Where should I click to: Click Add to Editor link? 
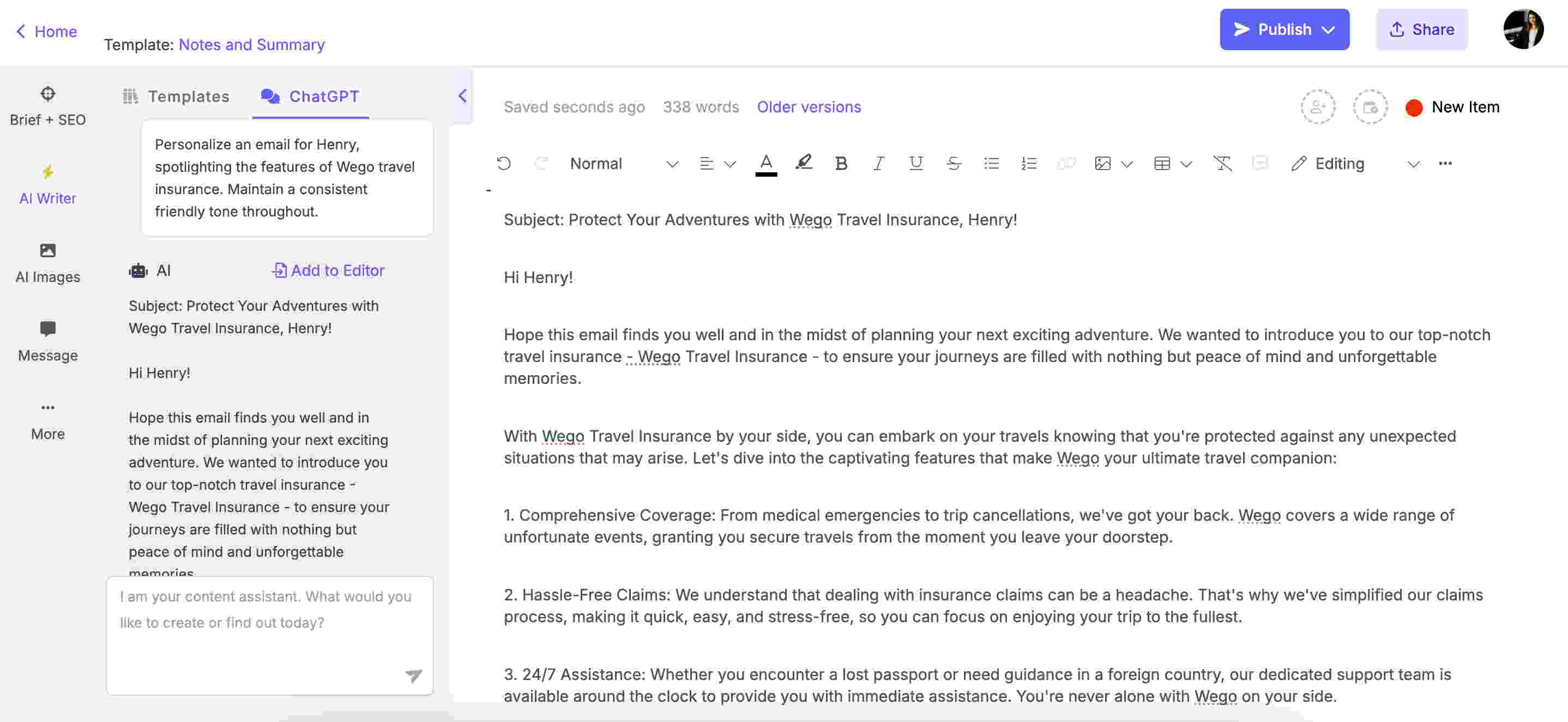tap(328, 270)
